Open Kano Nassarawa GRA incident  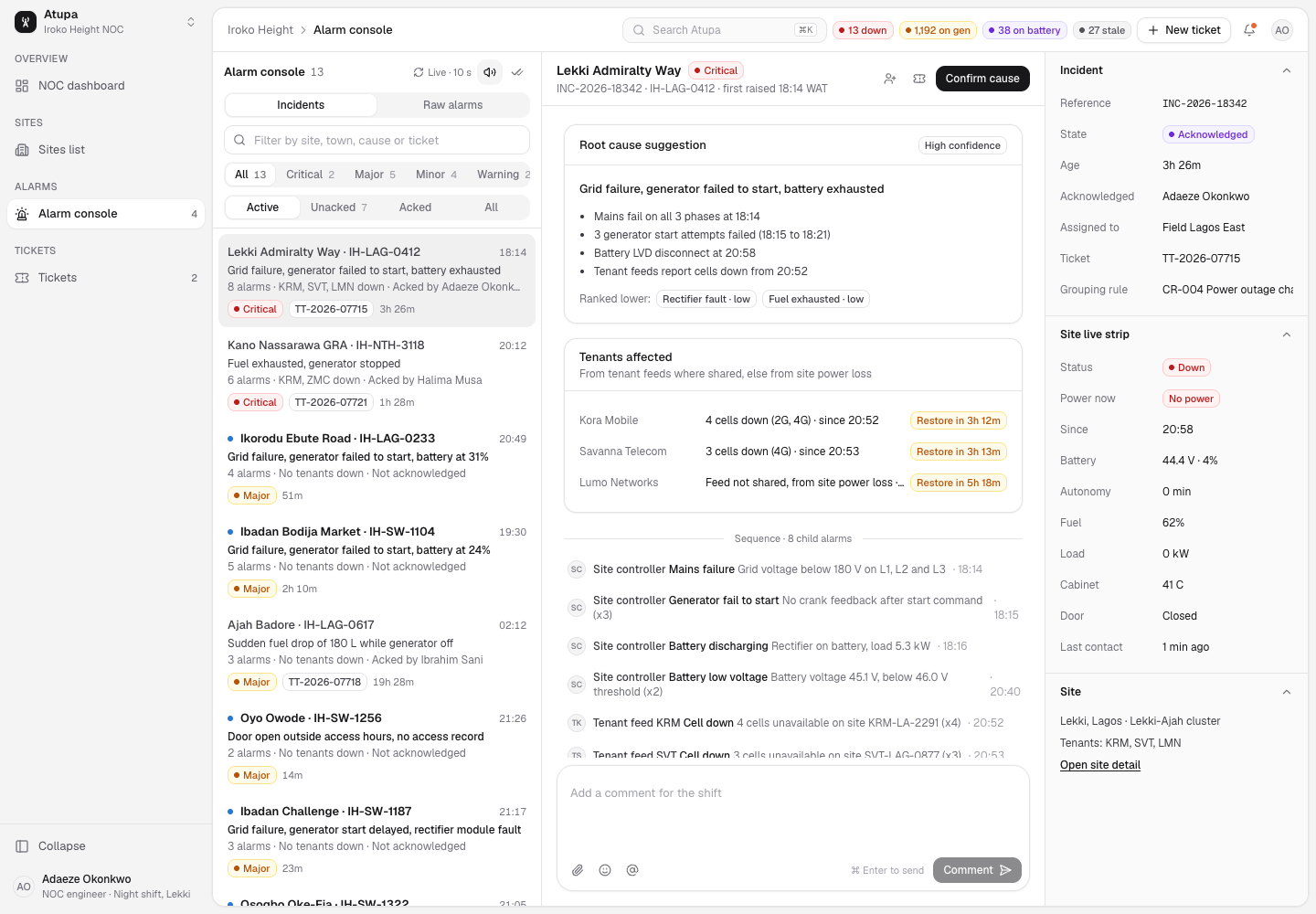coord(377,375)
